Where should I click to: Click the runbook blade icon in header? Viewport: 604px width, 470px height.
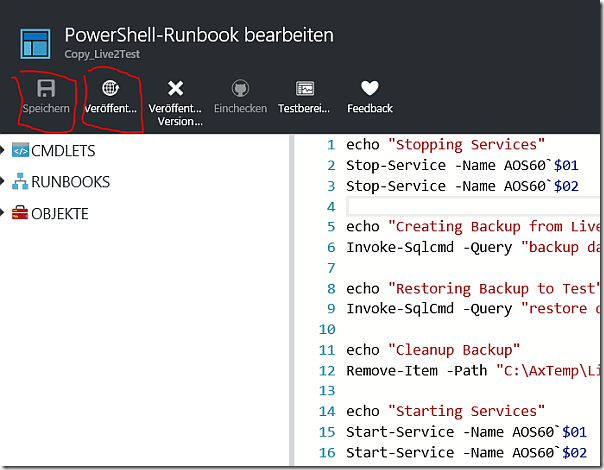(35, 44)
